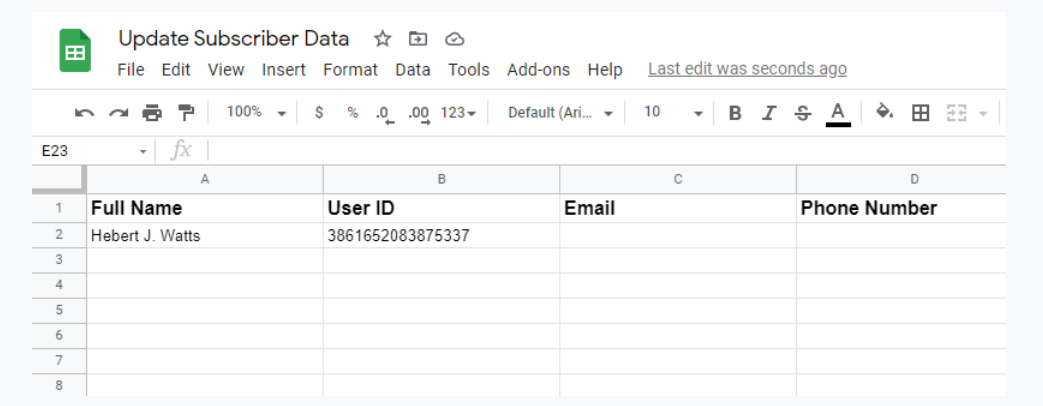Open the Google Sheets home icon
Image resolution: width=1043 pixels, height=406 pixels.
[x=76, y=52]
